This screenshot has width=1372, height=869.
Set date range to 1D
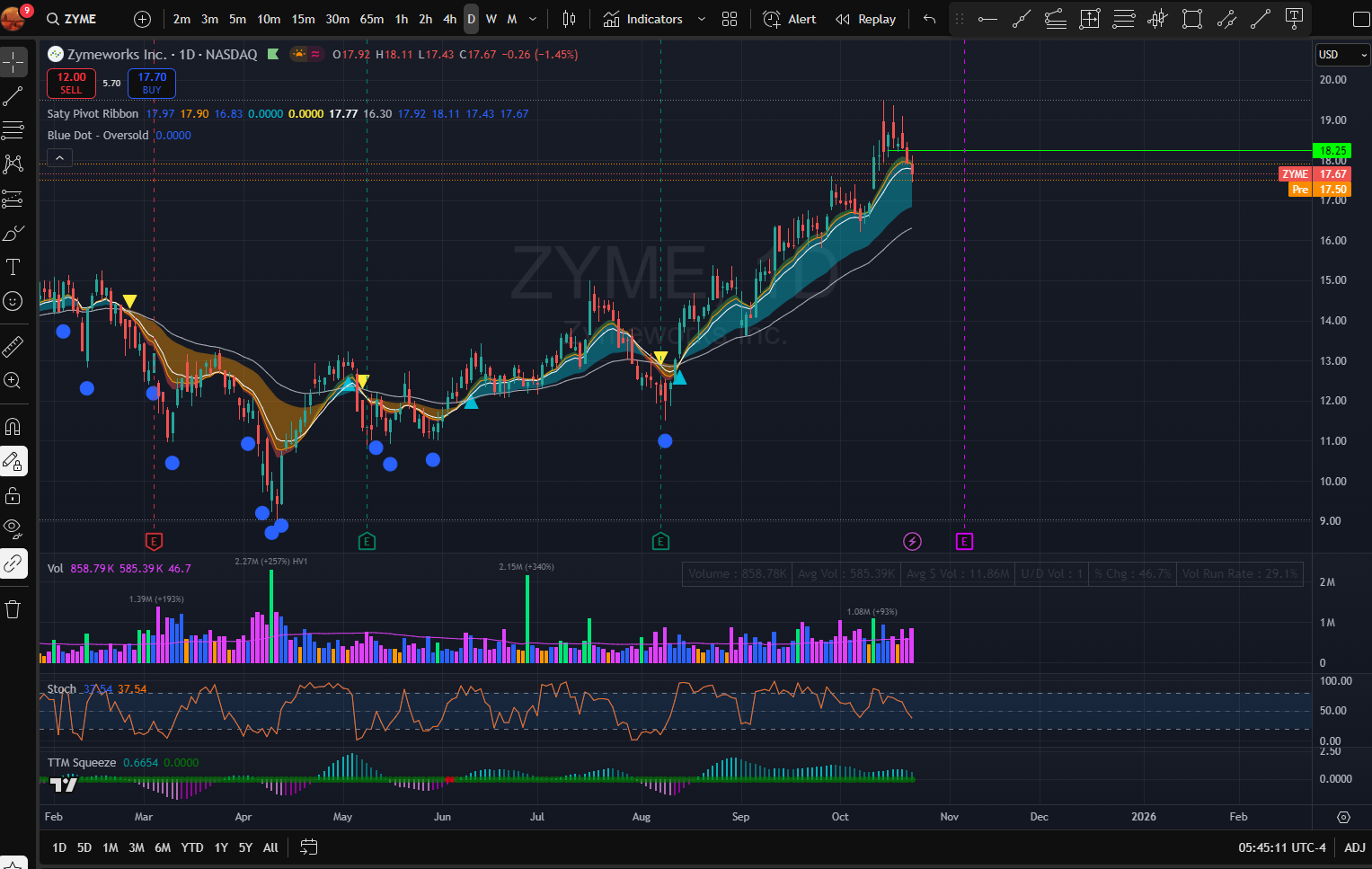click(59, 847)
